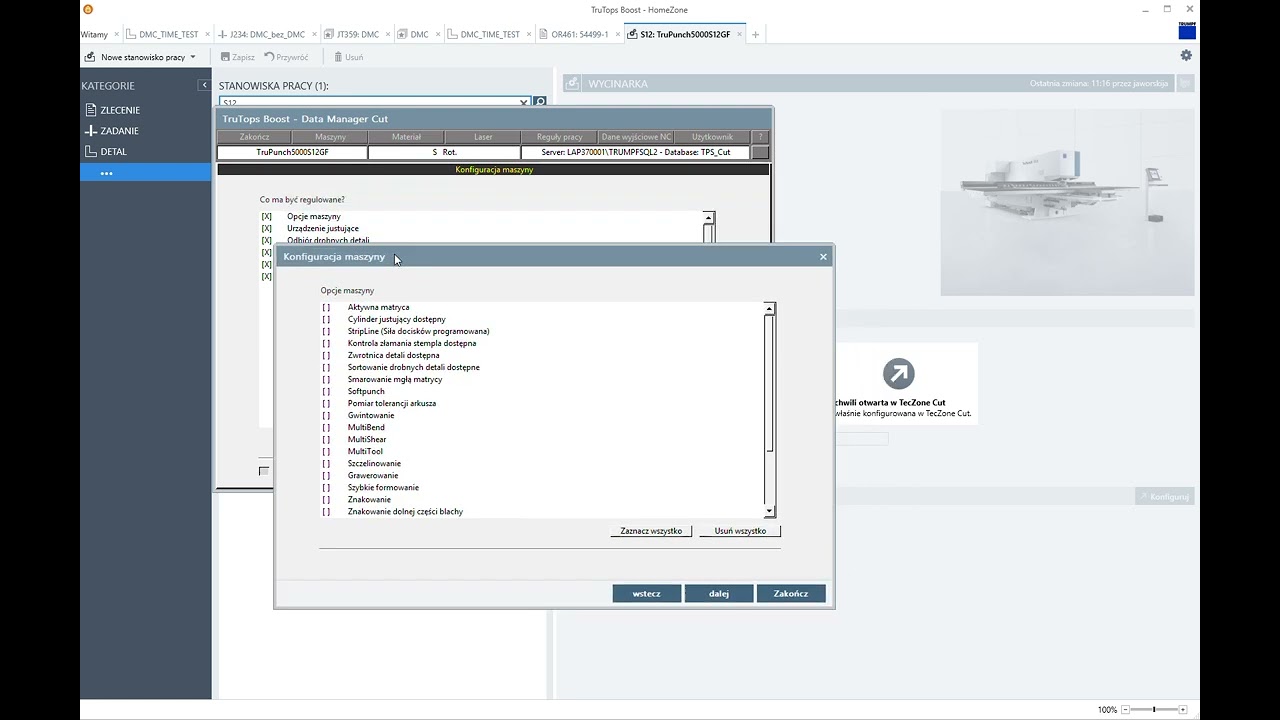Toggle MultiBend option checkbox
The image size is (1280, 720).
point(326,427)
